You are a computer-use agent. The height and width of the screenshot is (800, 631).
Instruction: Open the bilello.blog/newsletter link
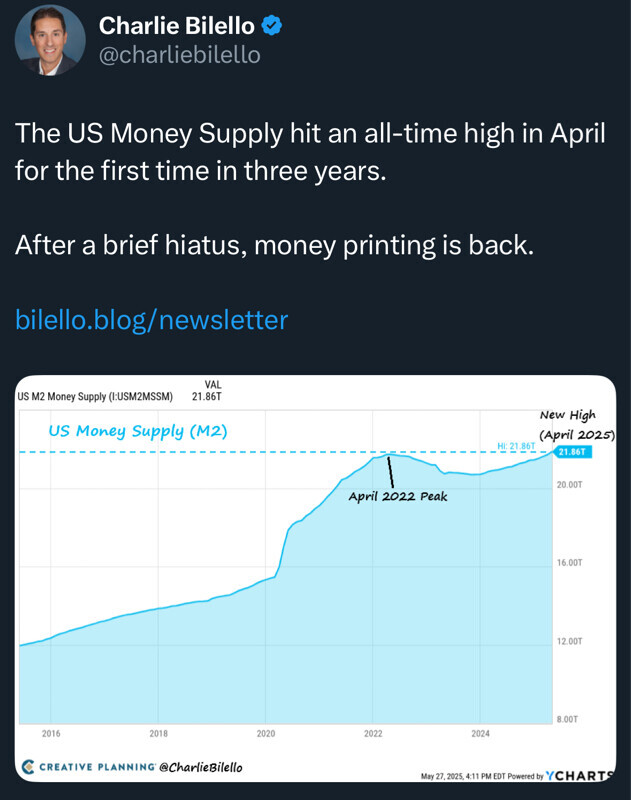tap(151, 320)
